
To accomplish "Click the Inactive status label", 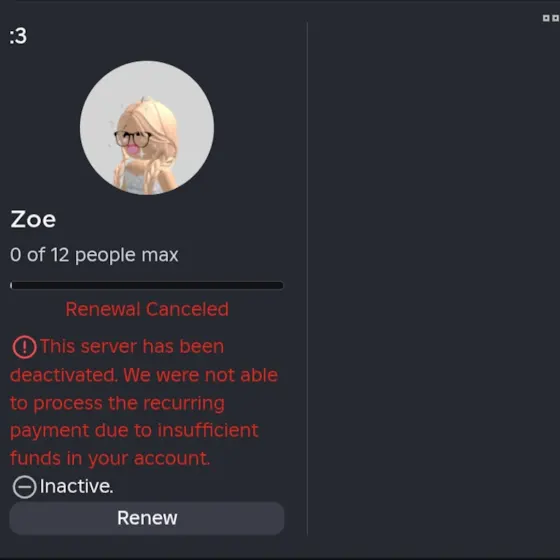I will 76,486.
